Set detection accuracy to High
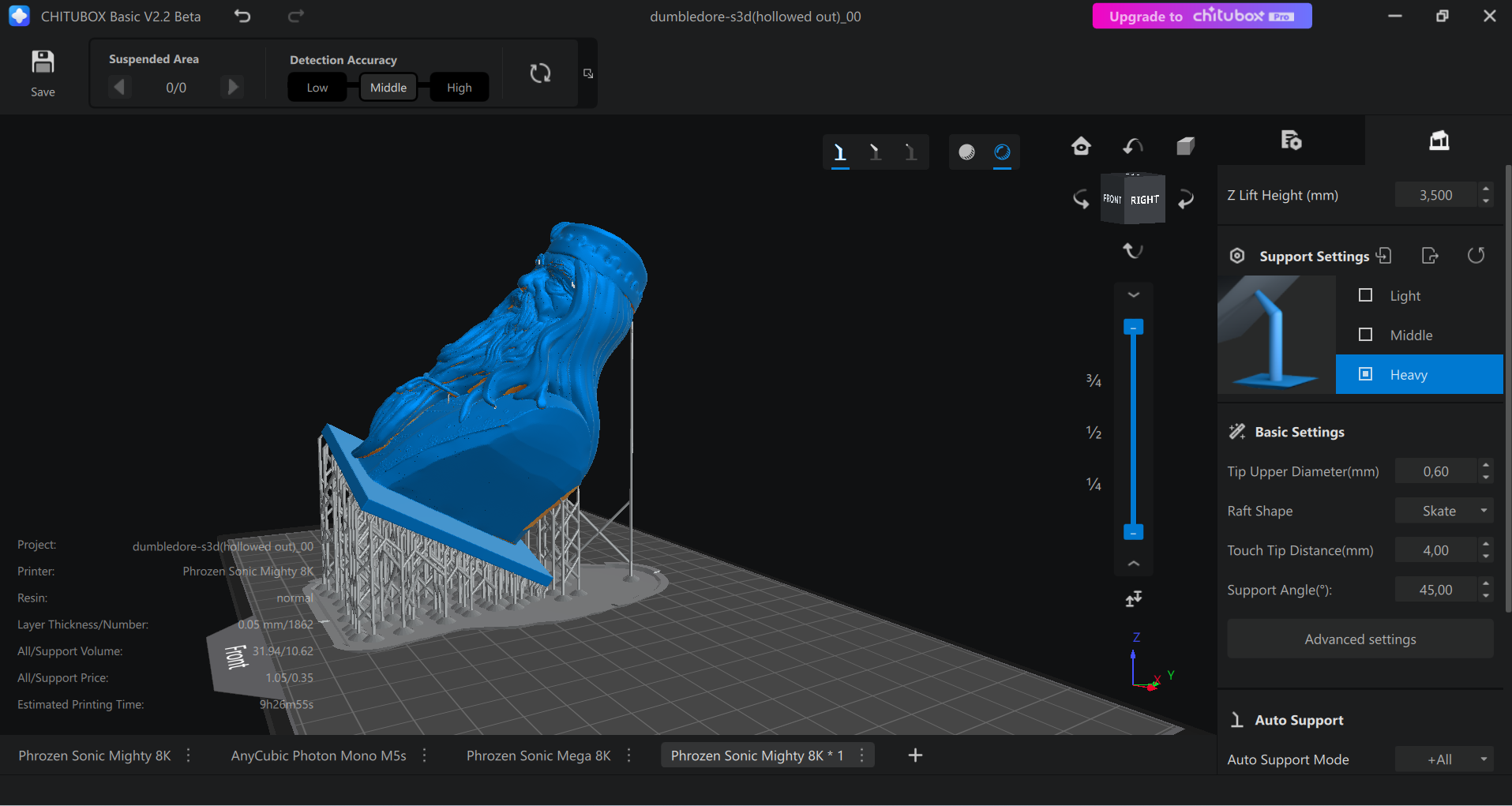The image size is (1512, 806). [x=460, y=88]
